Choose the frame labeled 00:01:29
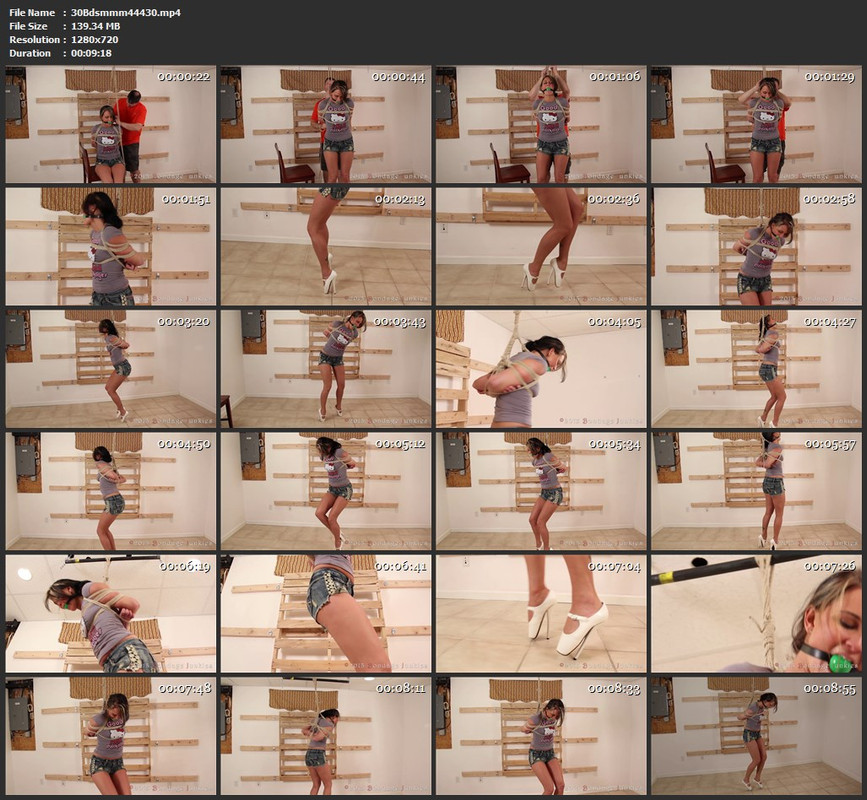 tap(756, 124)
